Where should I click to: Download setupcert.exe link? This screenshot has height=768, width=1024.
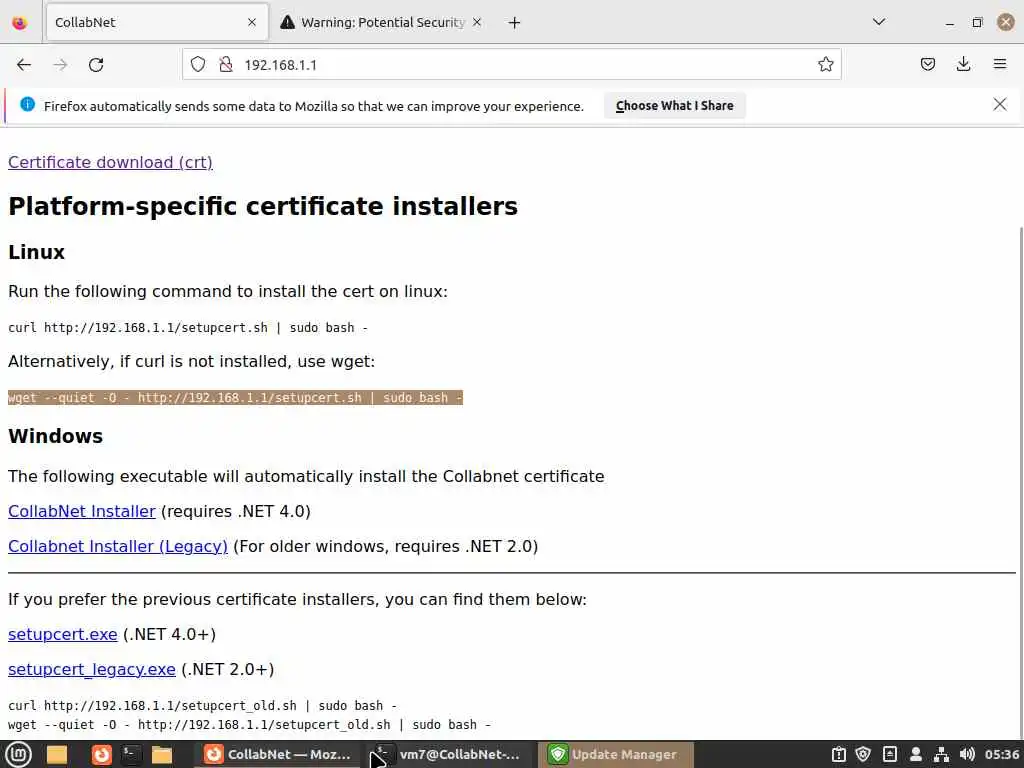click(x=63, y=634)
